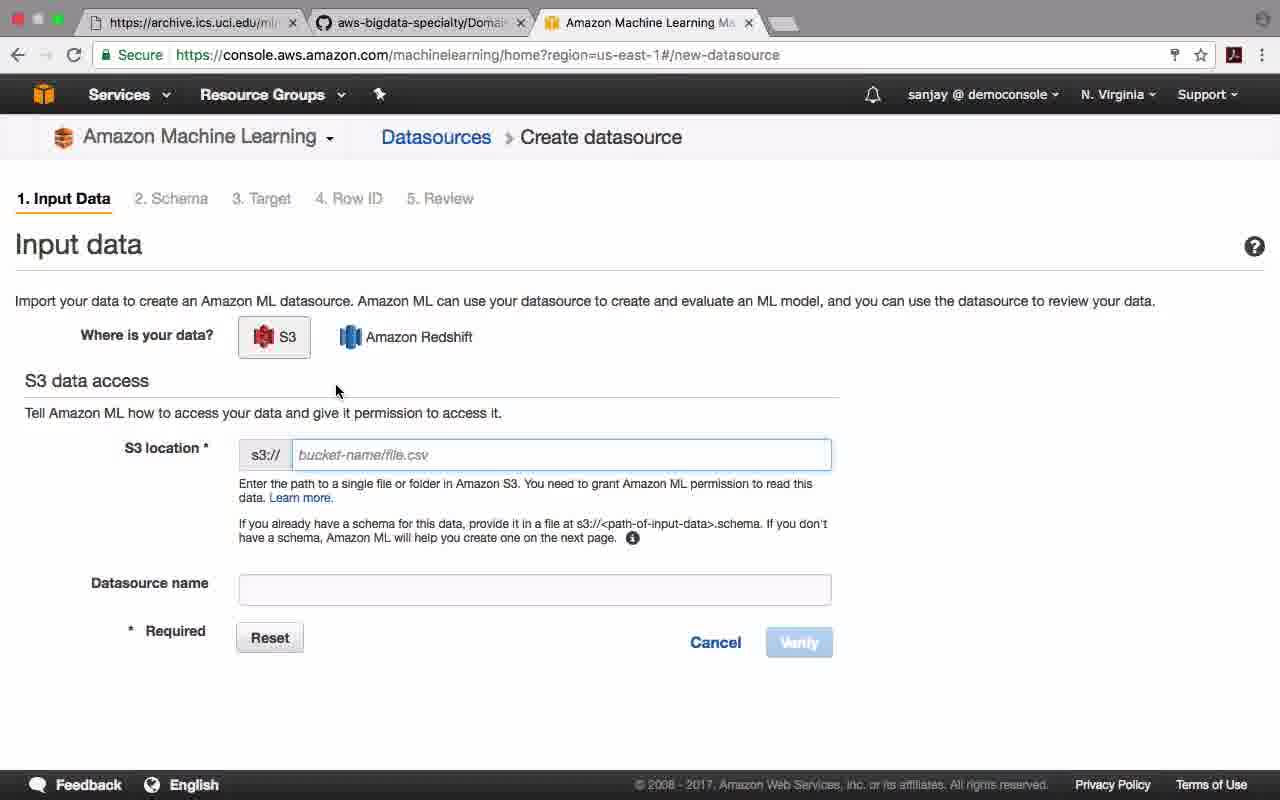Click the AWS cube logo icon
Screen dimensions: 1280x800
tap(44, 94)
